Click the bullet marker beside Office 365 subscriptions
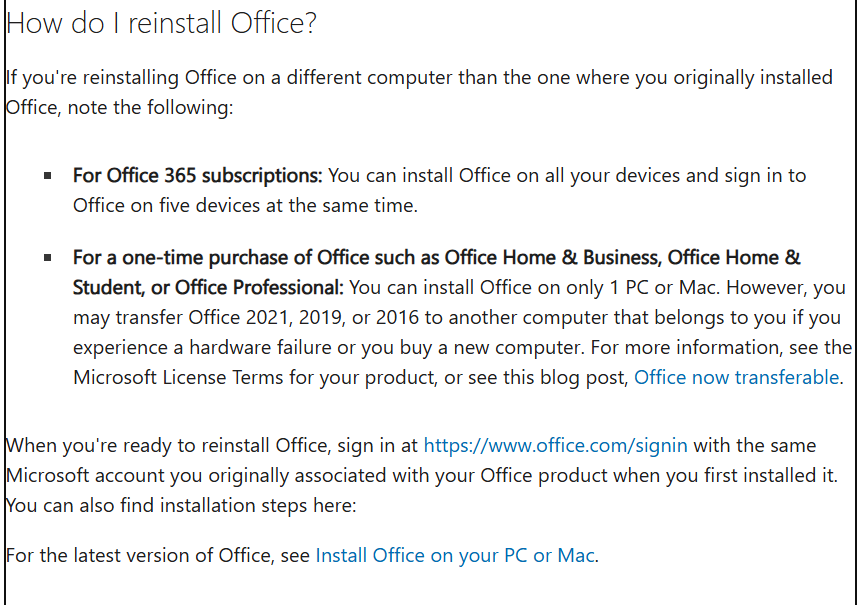Viewport: 861px width, 605px height. click(47, 176)
